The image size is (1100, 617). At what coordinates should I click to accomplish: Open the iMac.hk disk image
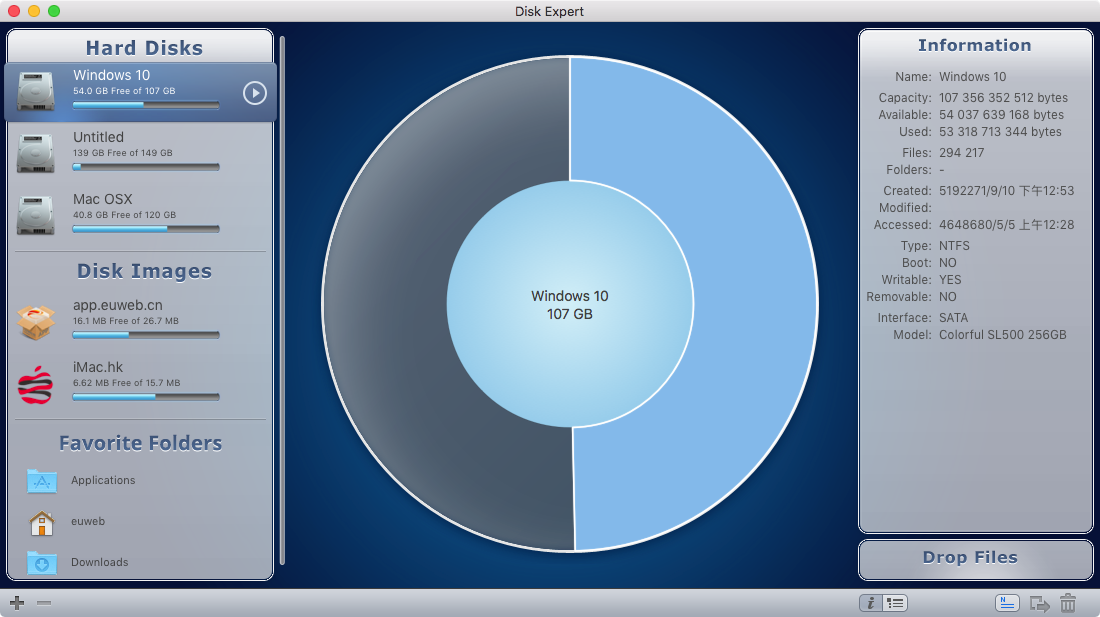(x=140, y=383)
